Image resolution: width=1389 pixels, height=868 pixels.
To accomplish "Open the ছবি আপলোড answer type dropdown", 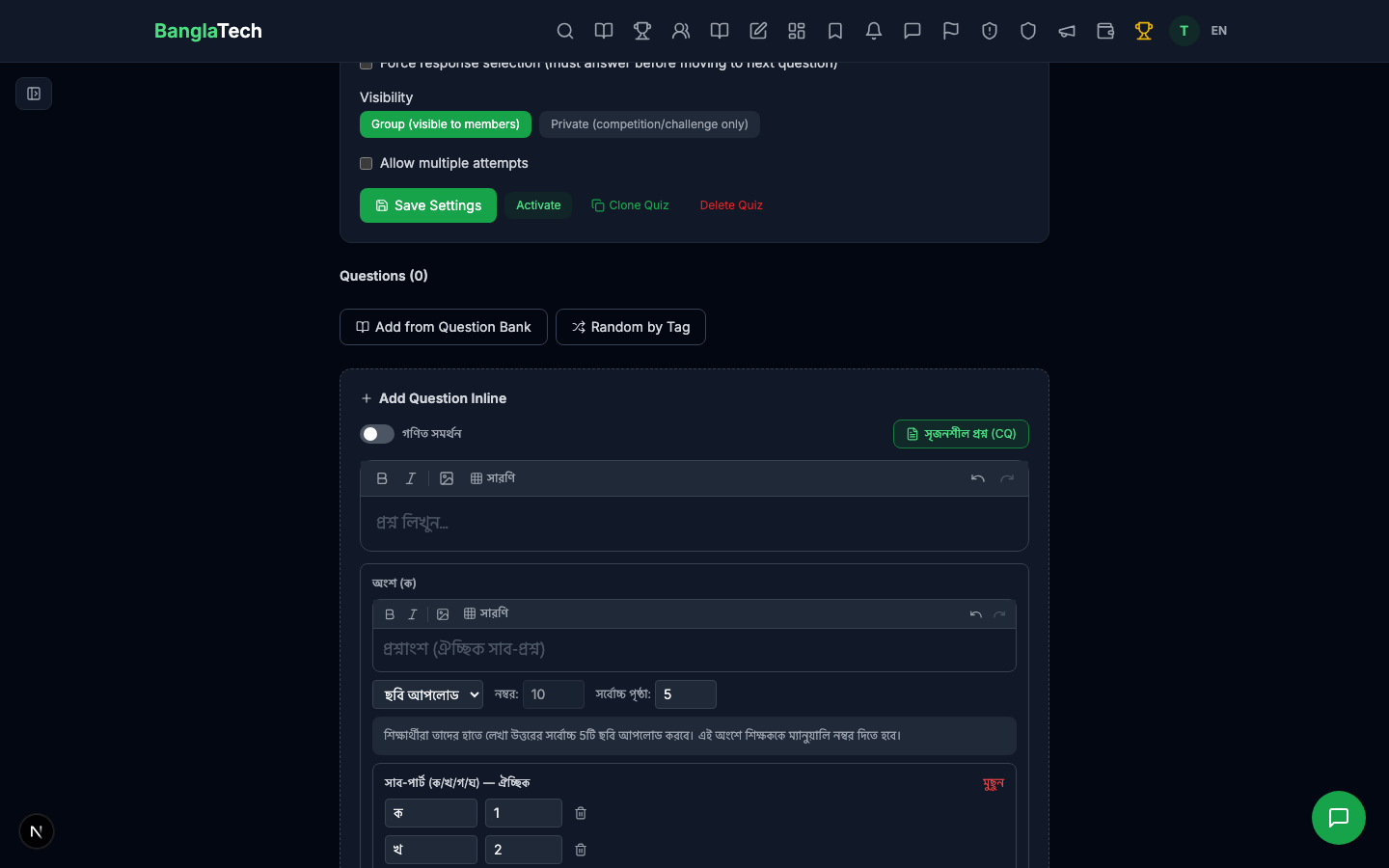I will point(428,694).
